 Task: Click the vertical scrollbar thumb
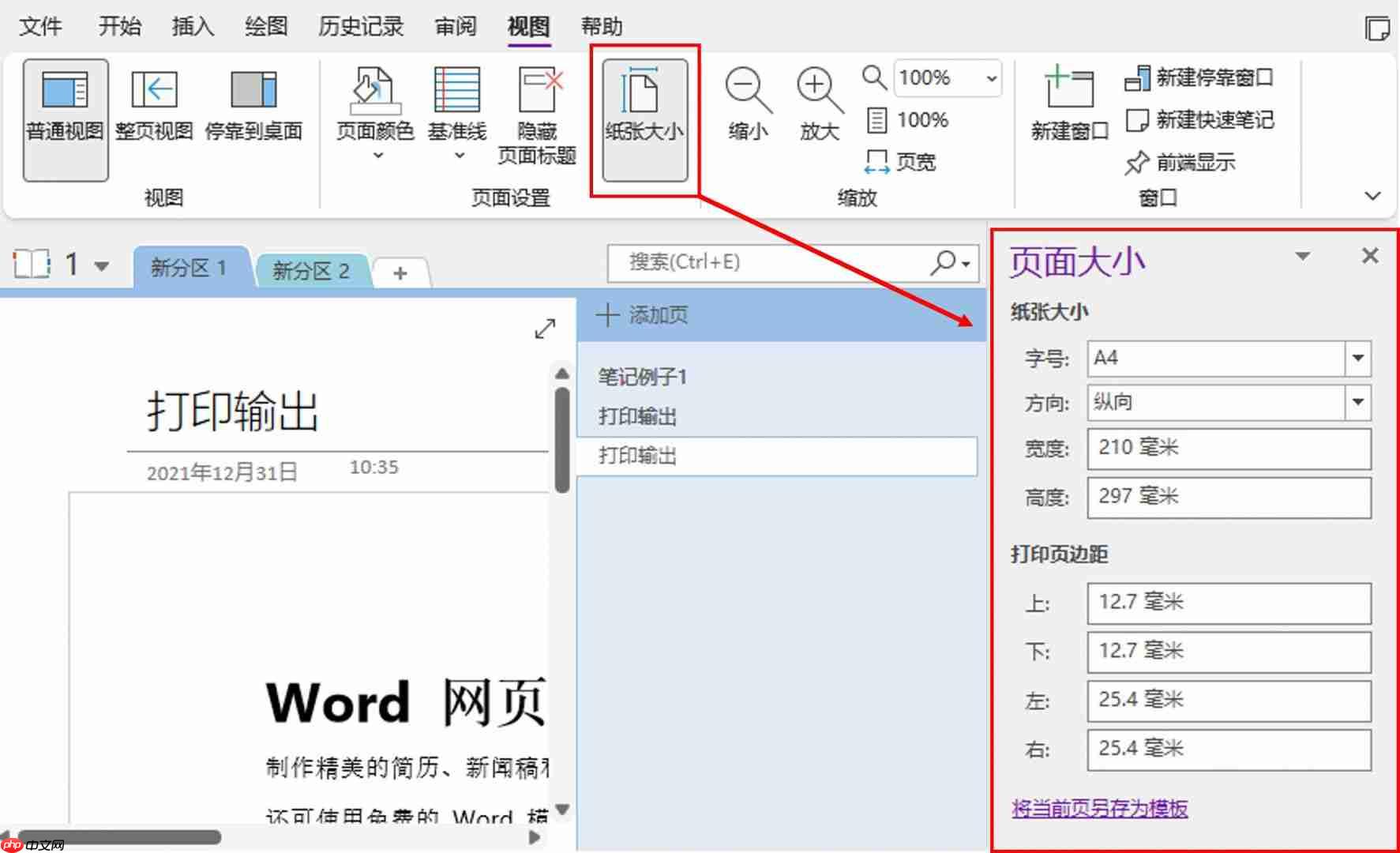click(x=562, y=439)
